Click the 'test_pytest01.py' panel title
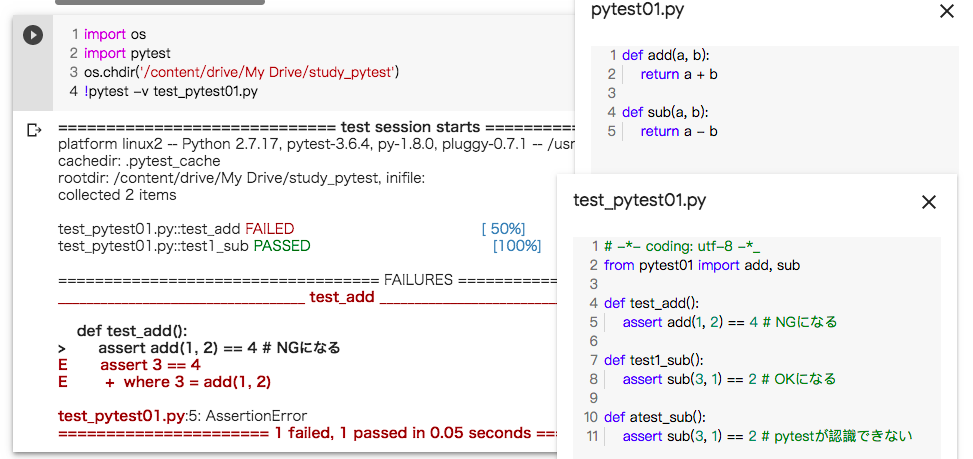The width and height of the screenshot is (973, 459). pyautogui.click(x=639, y=200)
